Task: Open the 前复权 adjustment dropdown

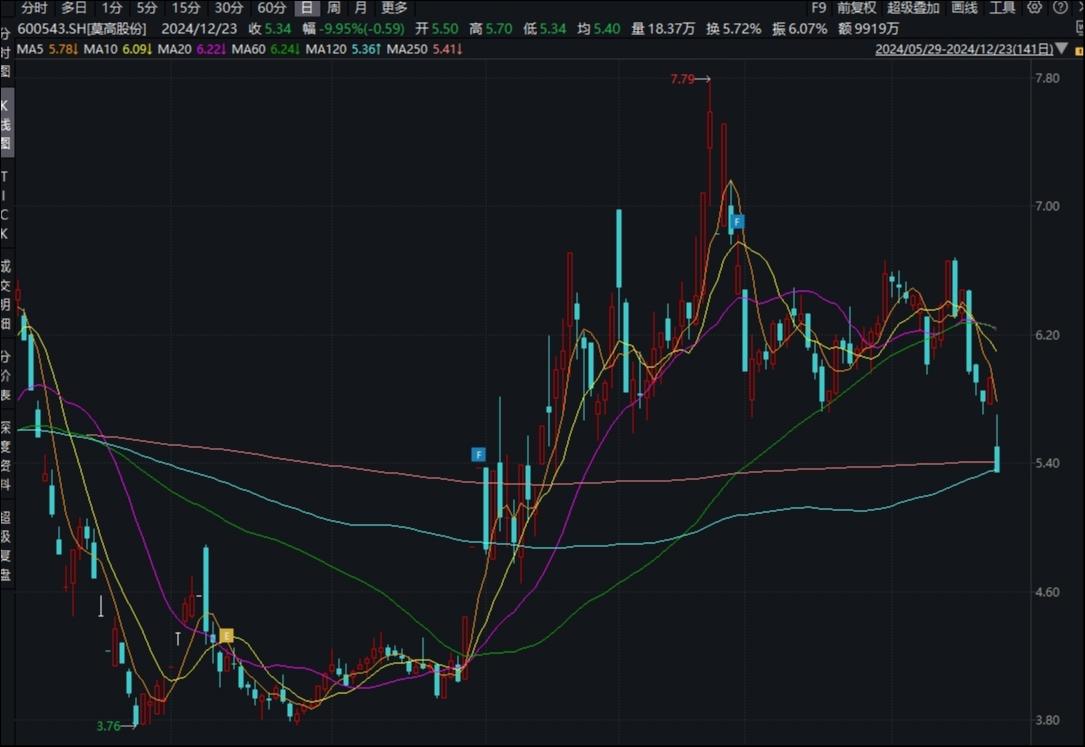Action: (x=856, y=8)
